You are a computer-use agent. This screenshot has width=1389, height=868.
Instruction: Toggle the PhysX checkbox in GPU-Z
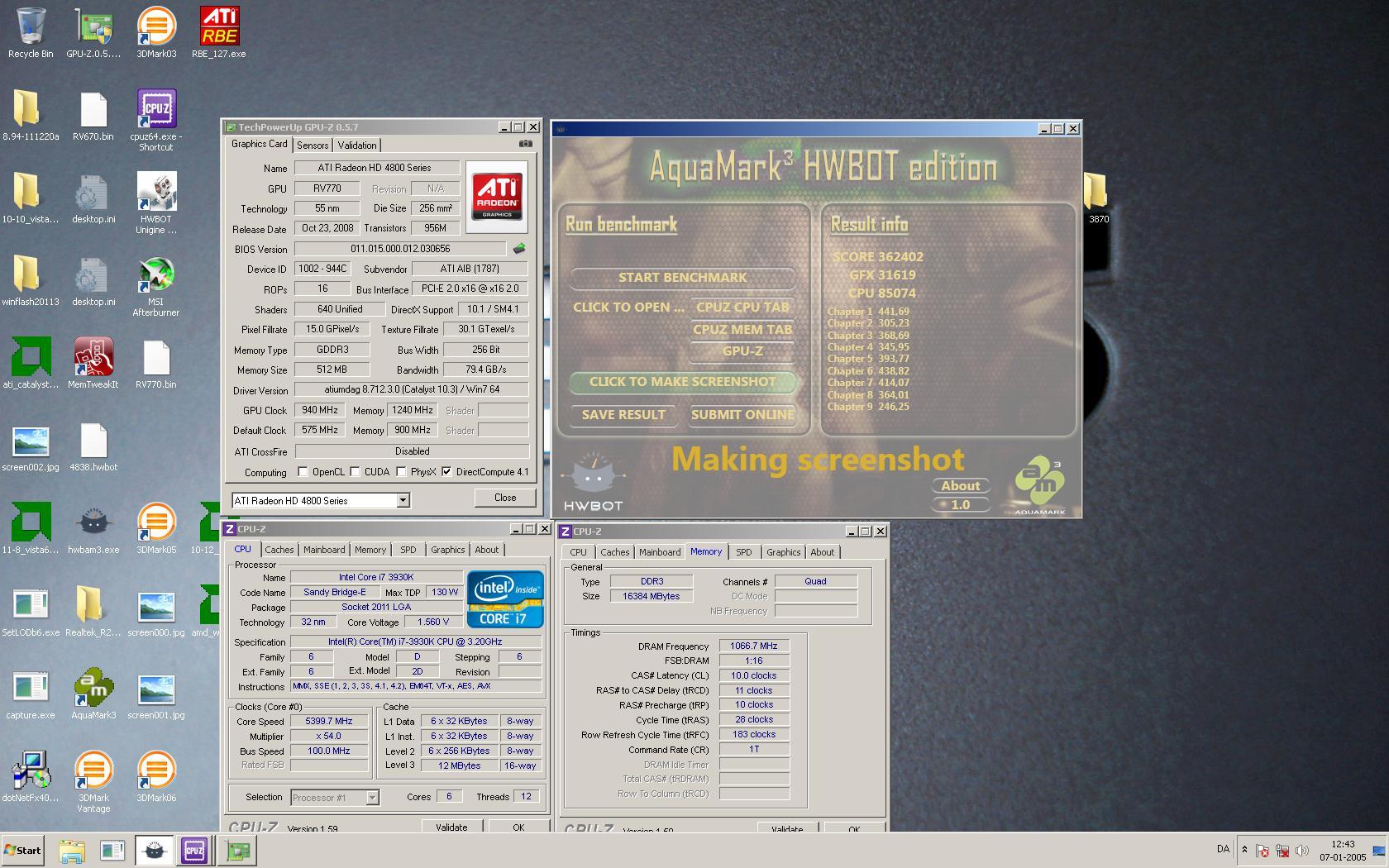401,472
